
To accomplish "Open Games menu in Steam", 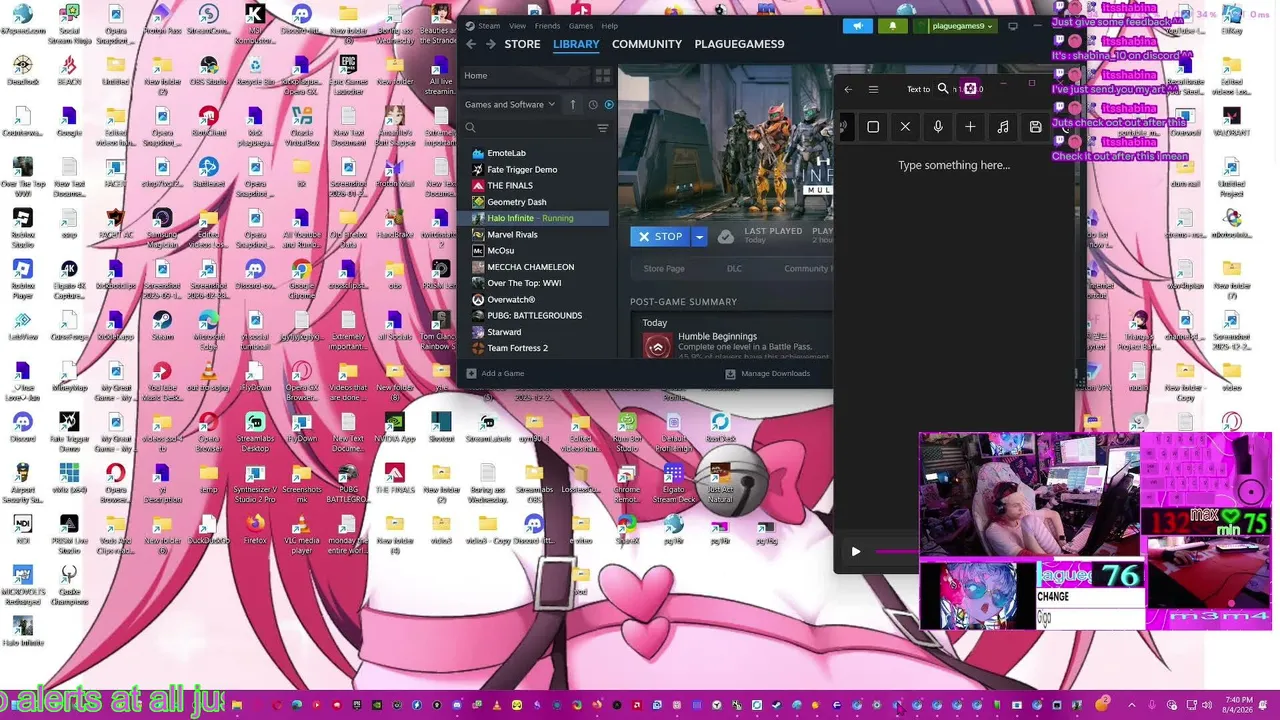I will [581, 26].
